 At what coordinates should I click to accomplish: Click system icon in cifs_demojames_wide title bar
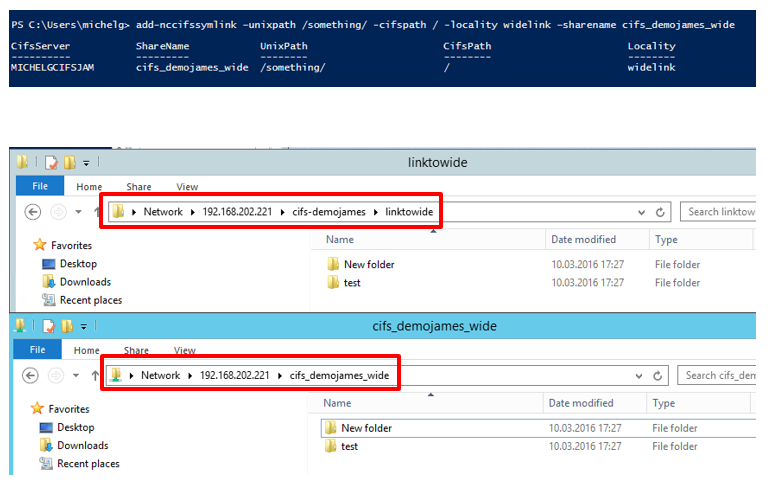click(20, 326)
